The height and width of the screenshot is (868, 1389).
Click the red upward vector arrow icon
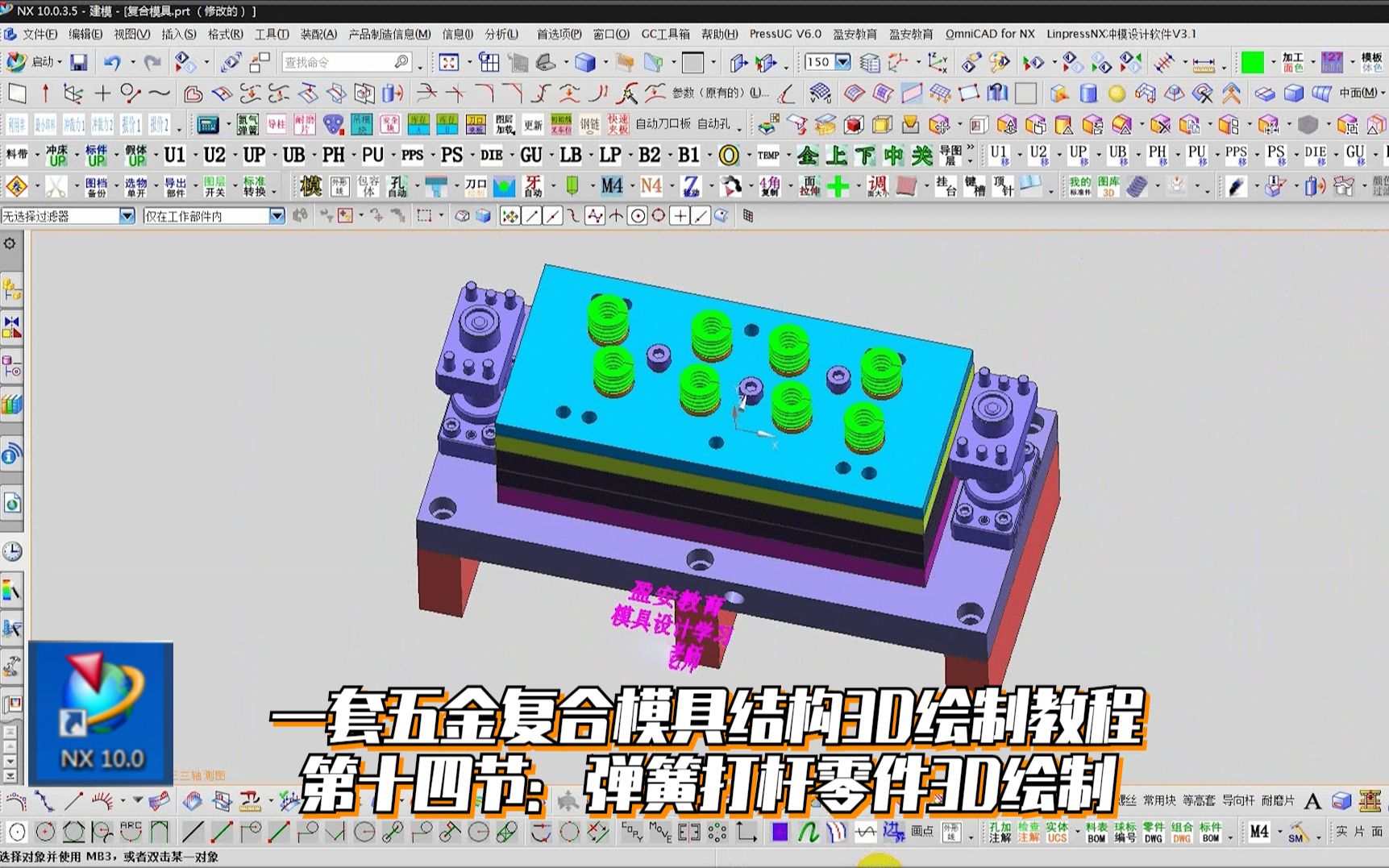click(45, 93)
